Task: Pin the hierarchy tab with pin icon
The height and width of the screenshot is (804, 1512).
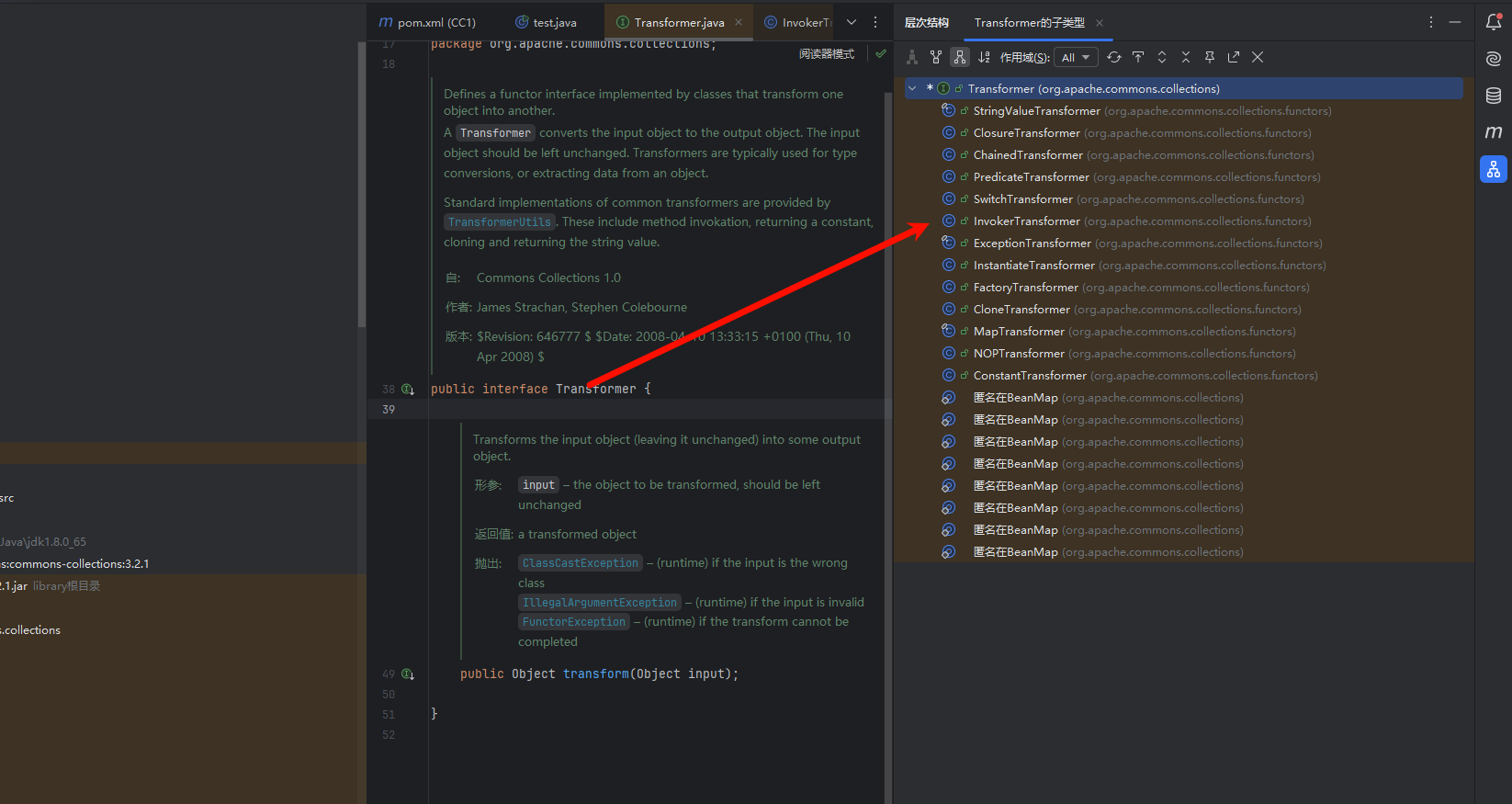Action: pos(1210,57)
